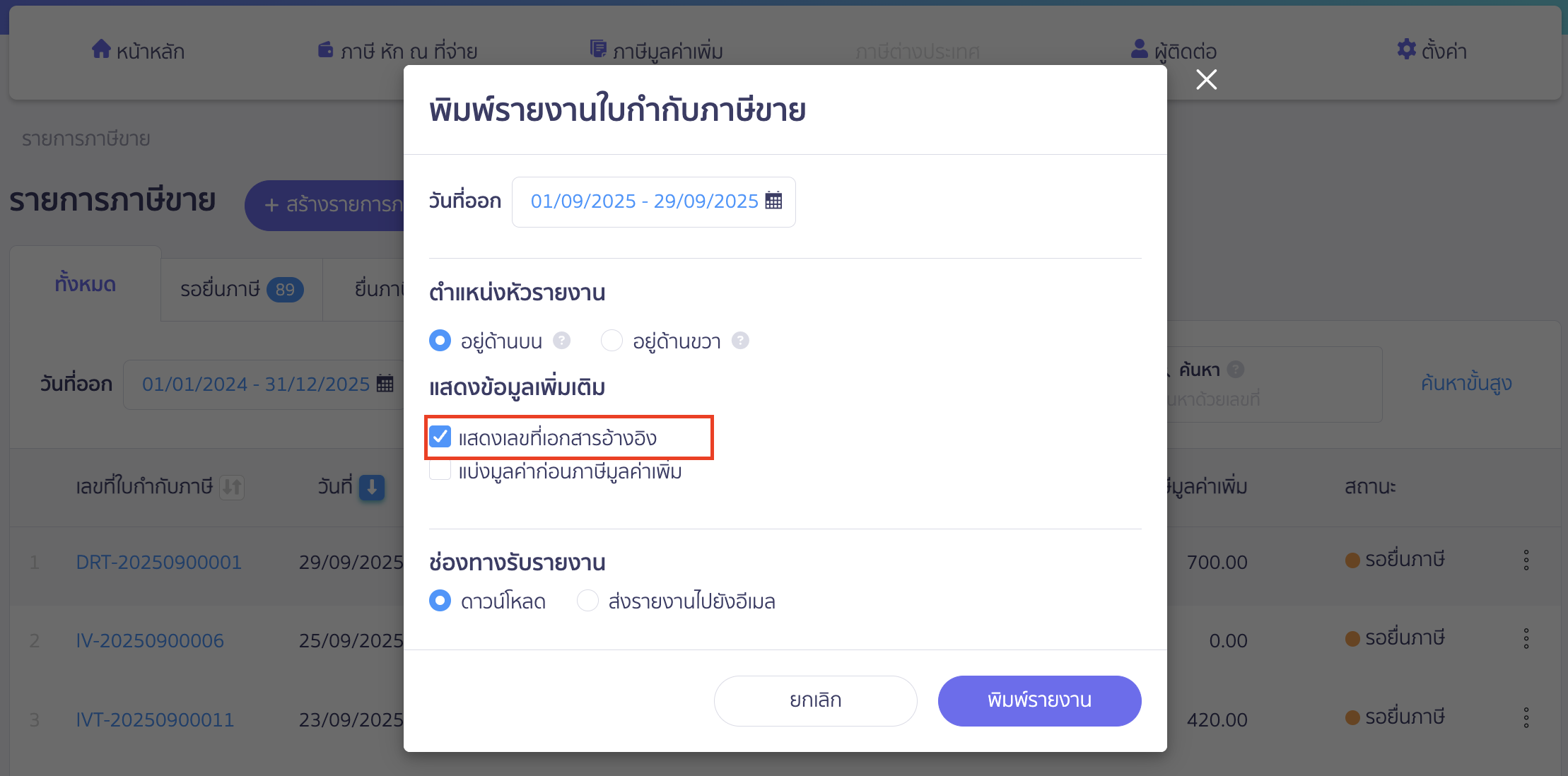The width and height of the screenshot is (1568, 776).
Task: Select ส่งรายงานไปยังอีเมล delivery option
Action: tap(587, 600)
